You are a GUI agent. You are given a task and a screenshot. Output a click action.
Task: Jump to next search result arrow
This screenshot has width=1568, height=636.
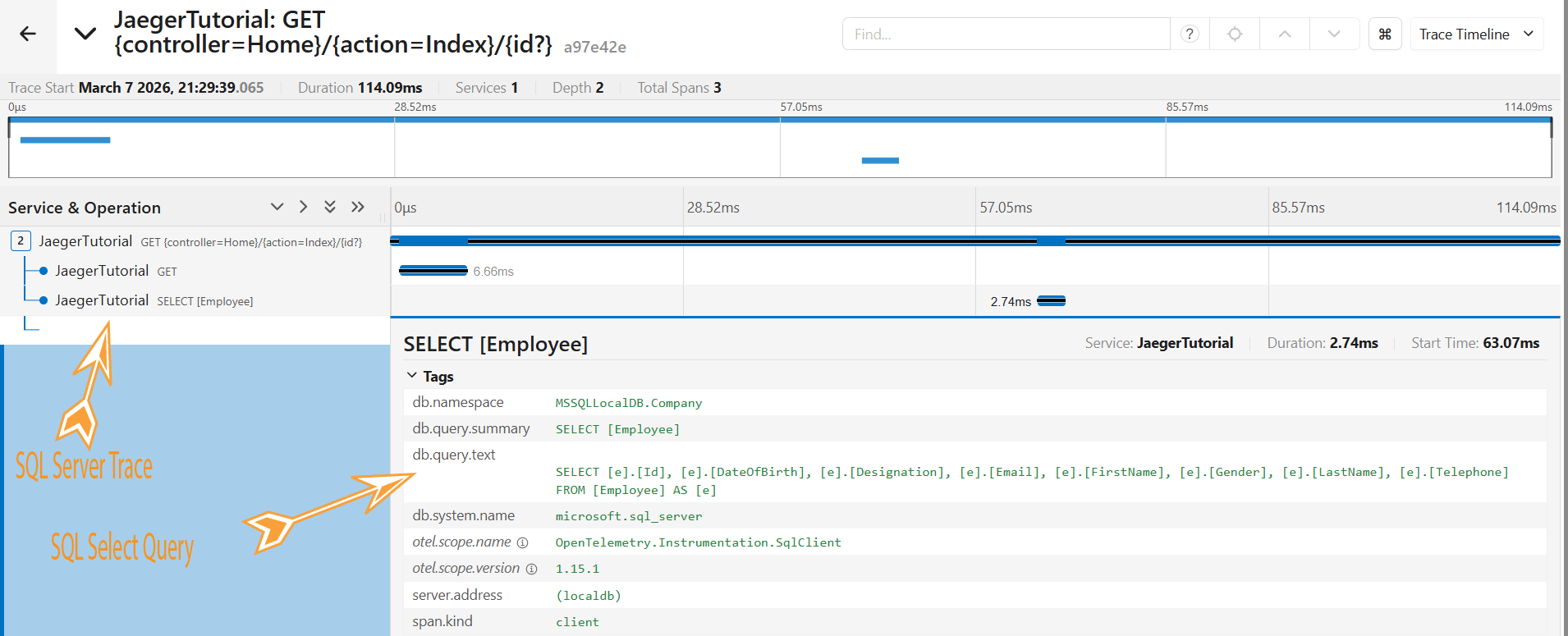1334,34
